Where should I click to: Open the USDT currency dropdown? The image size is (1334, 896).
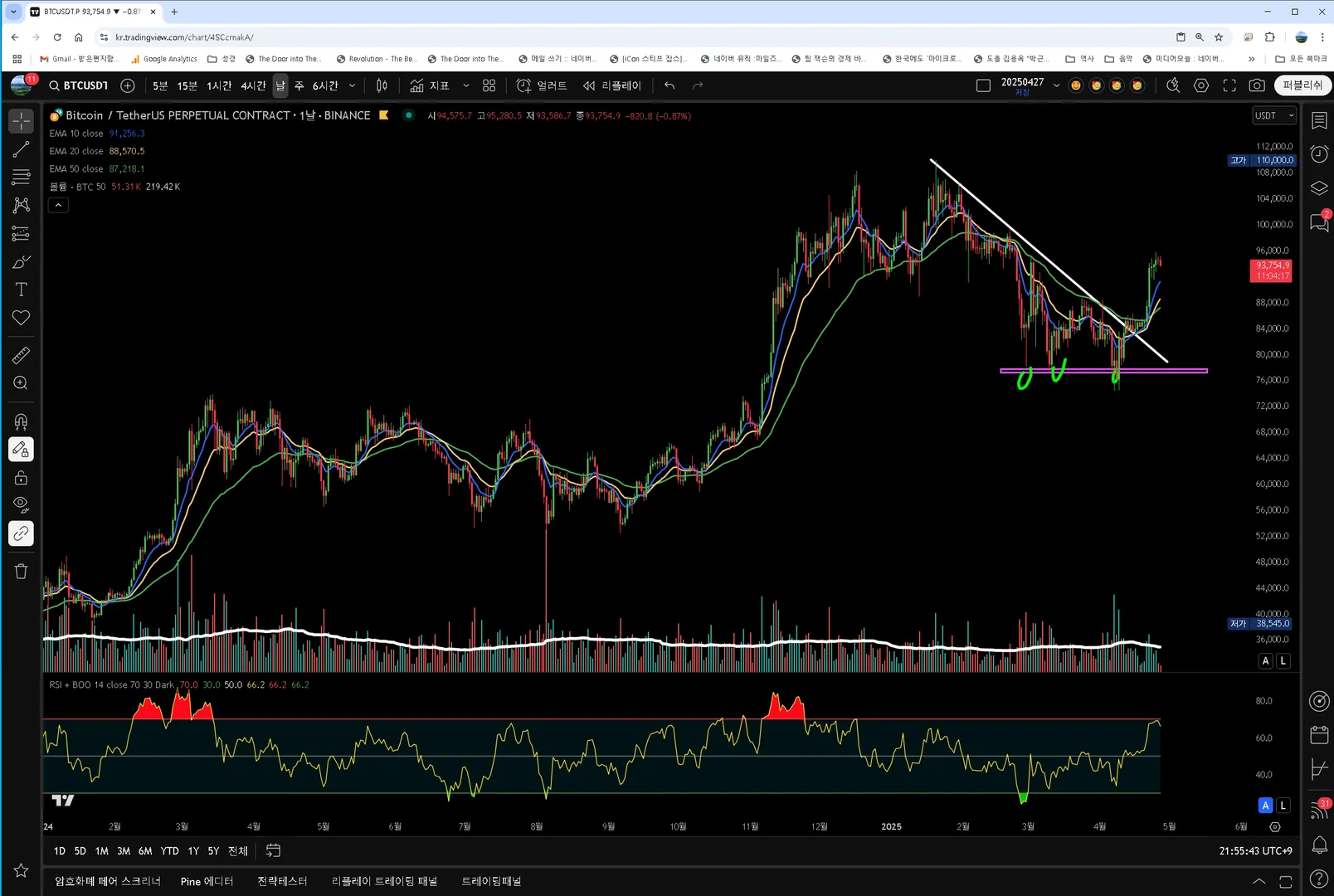1273,115
